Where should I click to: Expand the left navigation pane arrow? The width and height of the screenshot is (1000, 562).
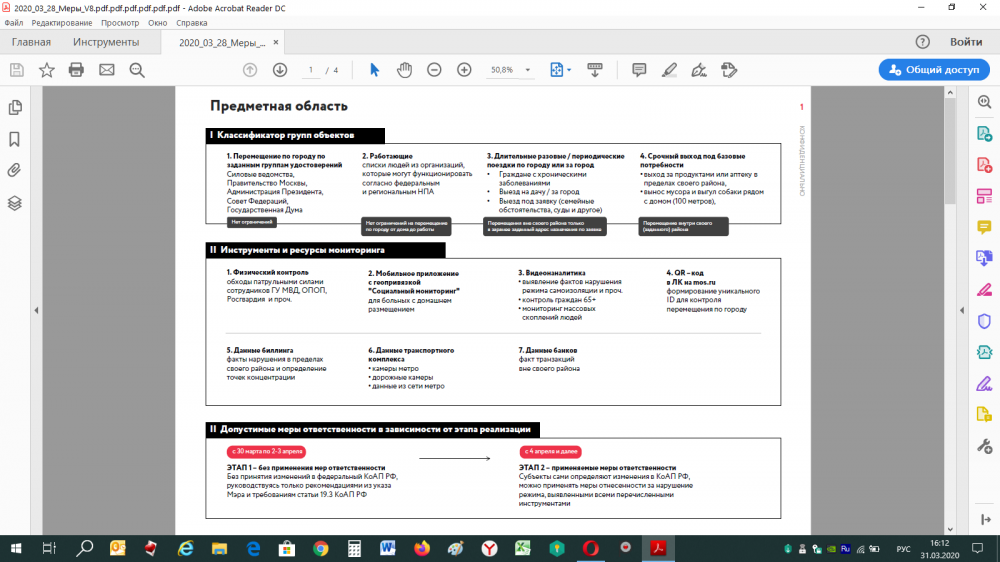36,310
